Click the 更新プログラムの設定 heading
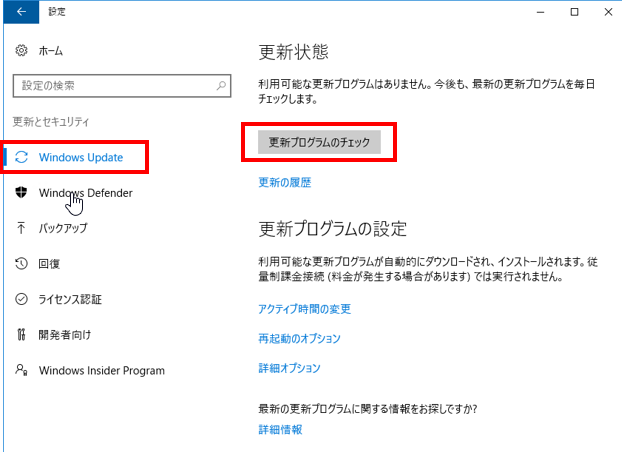Screen dimensions: 622x452 333,229
